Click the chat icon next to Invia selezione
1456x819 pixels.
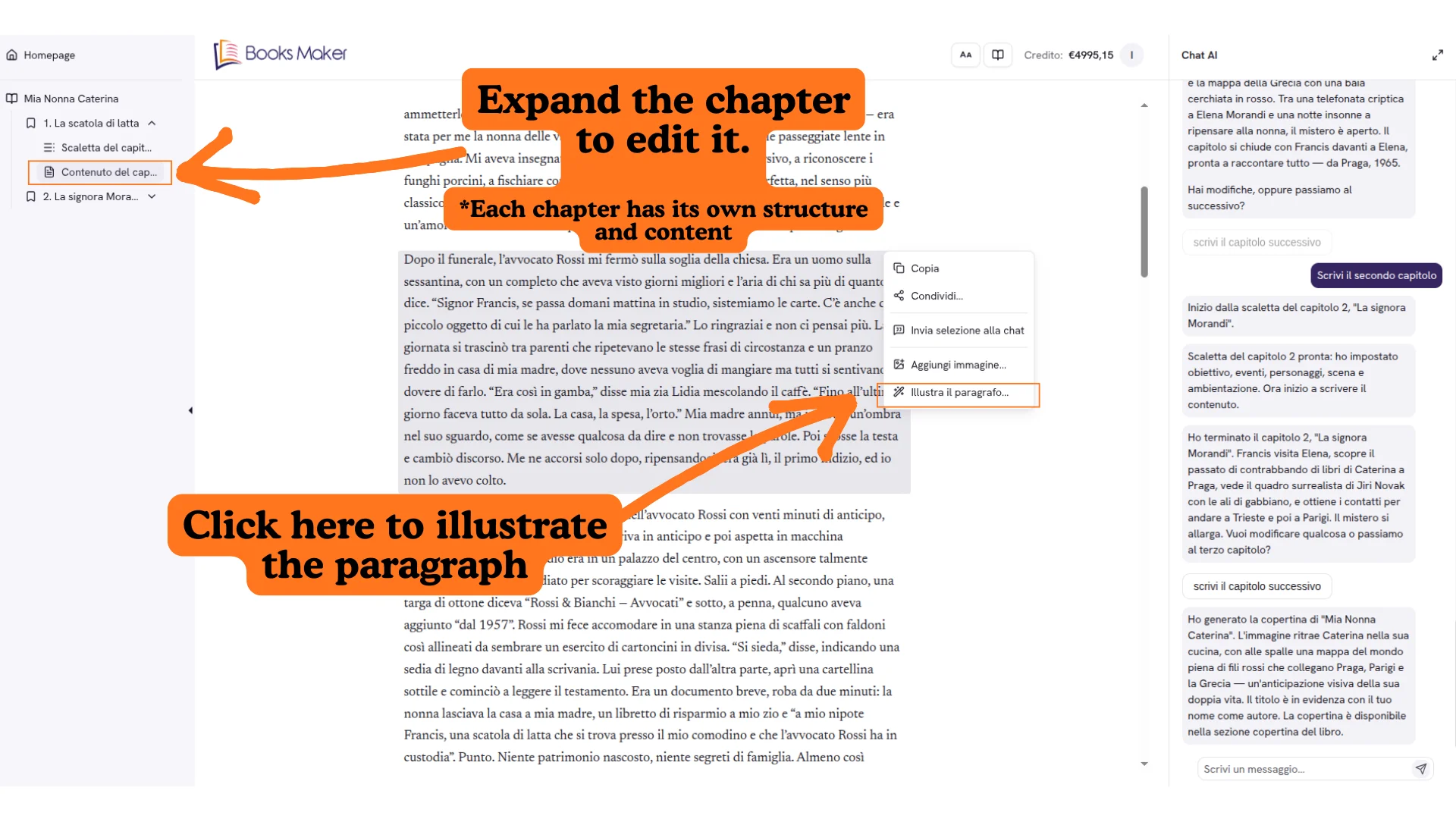[899, 331]
